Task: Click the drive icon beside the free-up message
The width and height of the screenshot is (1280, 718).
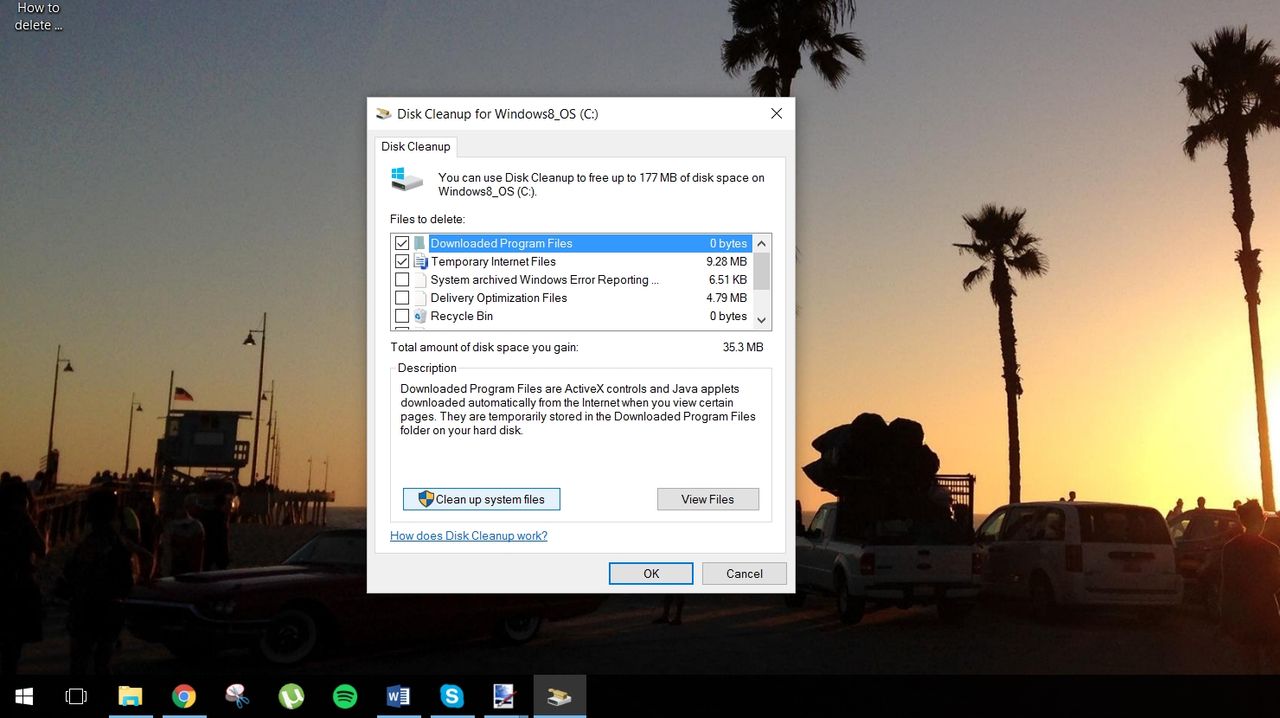Action: 404,178
